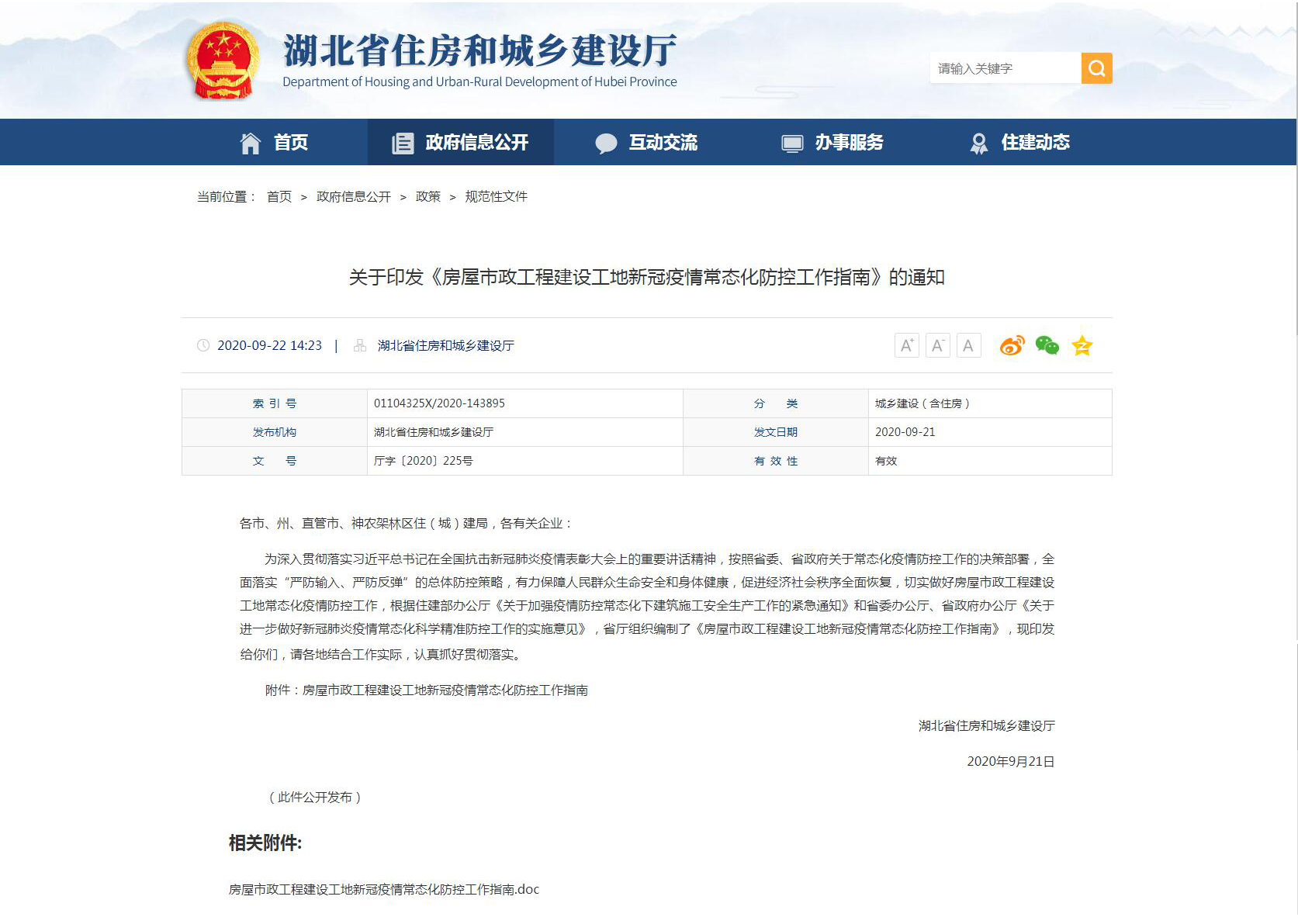Share the article to WeChat
The image size is (1298, 924).
1047,346
